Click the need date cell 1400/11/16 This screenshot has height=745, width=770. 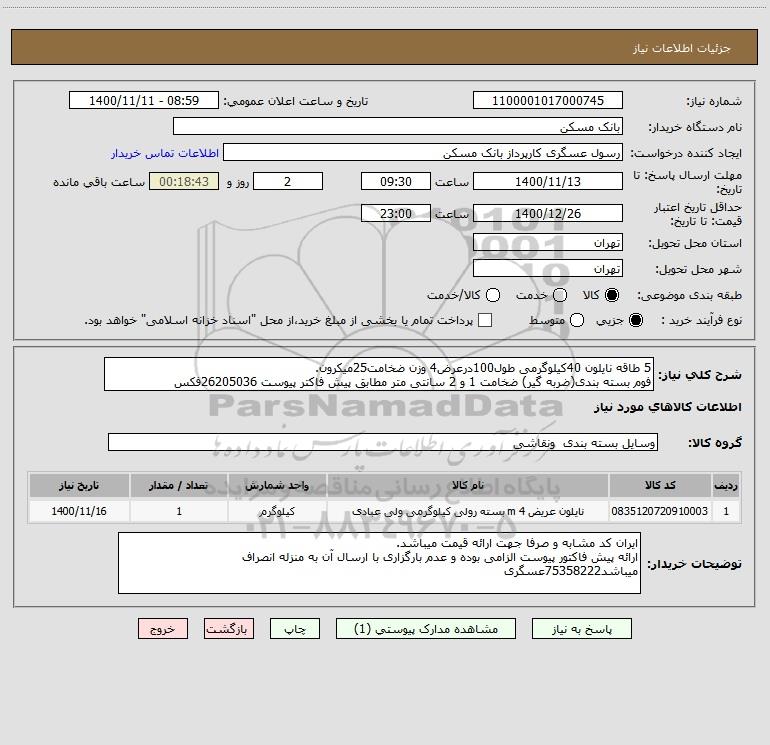pyautogui.click(x=79, y=511)
